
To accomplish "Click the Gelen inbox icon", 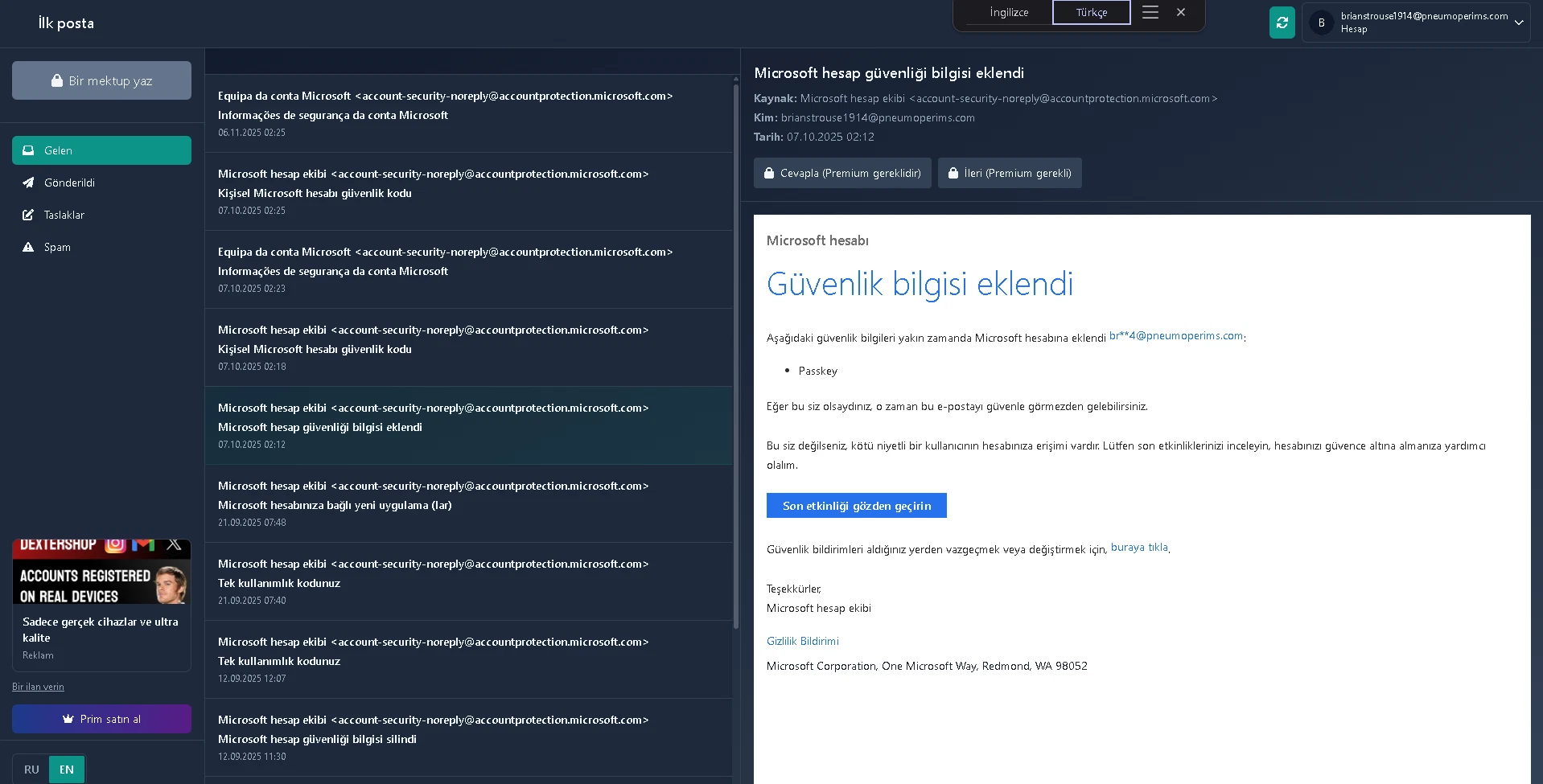I will pyautogui.click(x=28, y=150).
